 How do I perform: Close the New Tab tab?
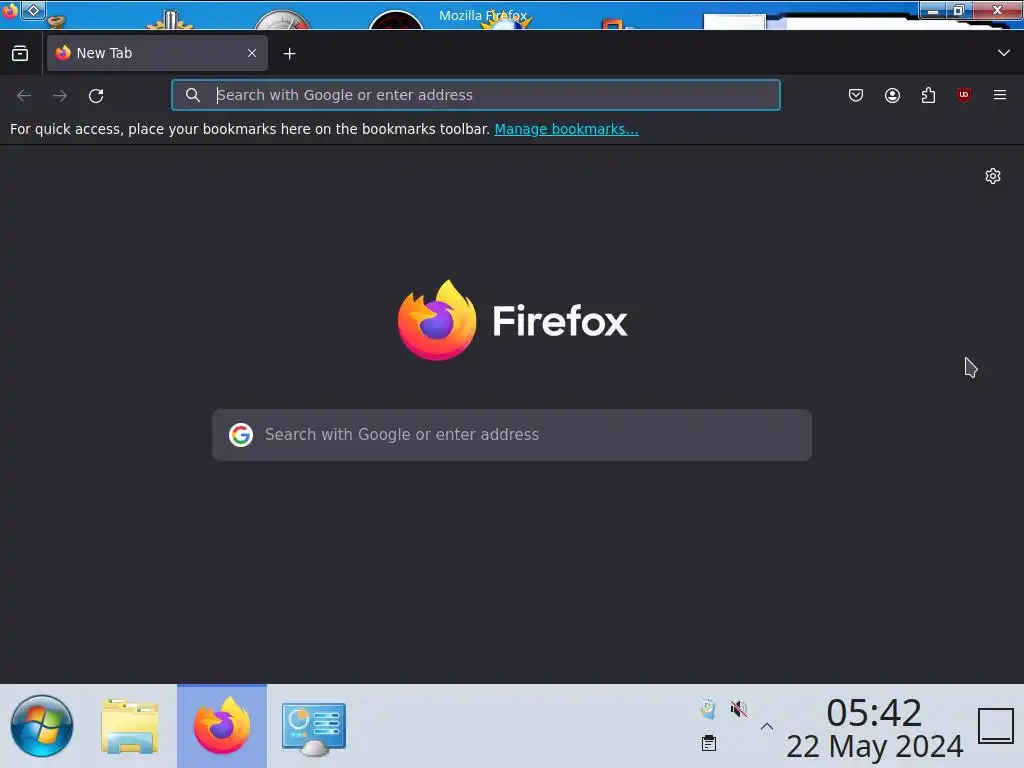(252, 53)
